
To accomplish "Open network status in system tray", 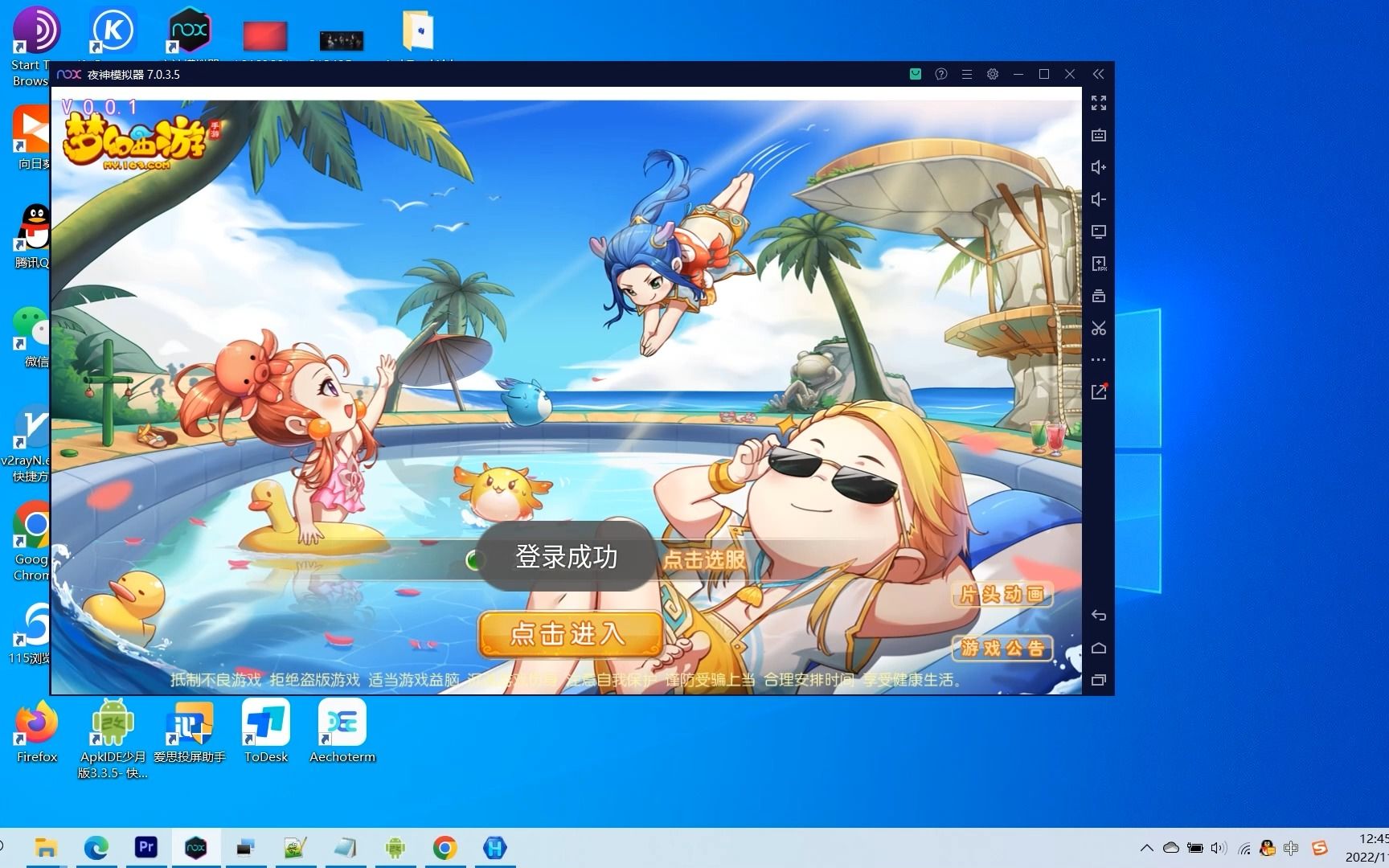I will [1244, 848].
